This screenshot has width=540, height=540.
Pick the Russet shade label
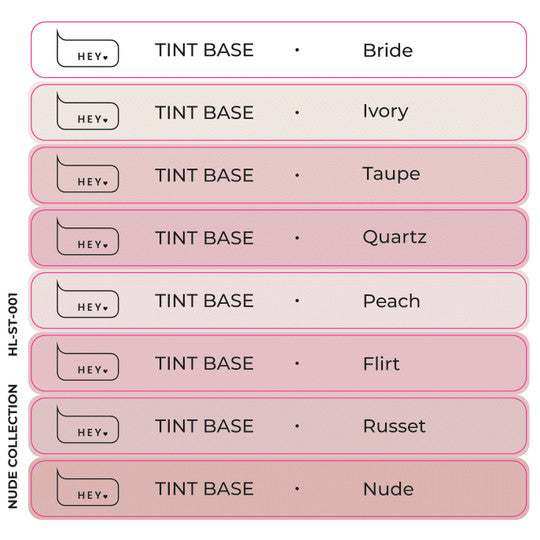click(395, 426)
